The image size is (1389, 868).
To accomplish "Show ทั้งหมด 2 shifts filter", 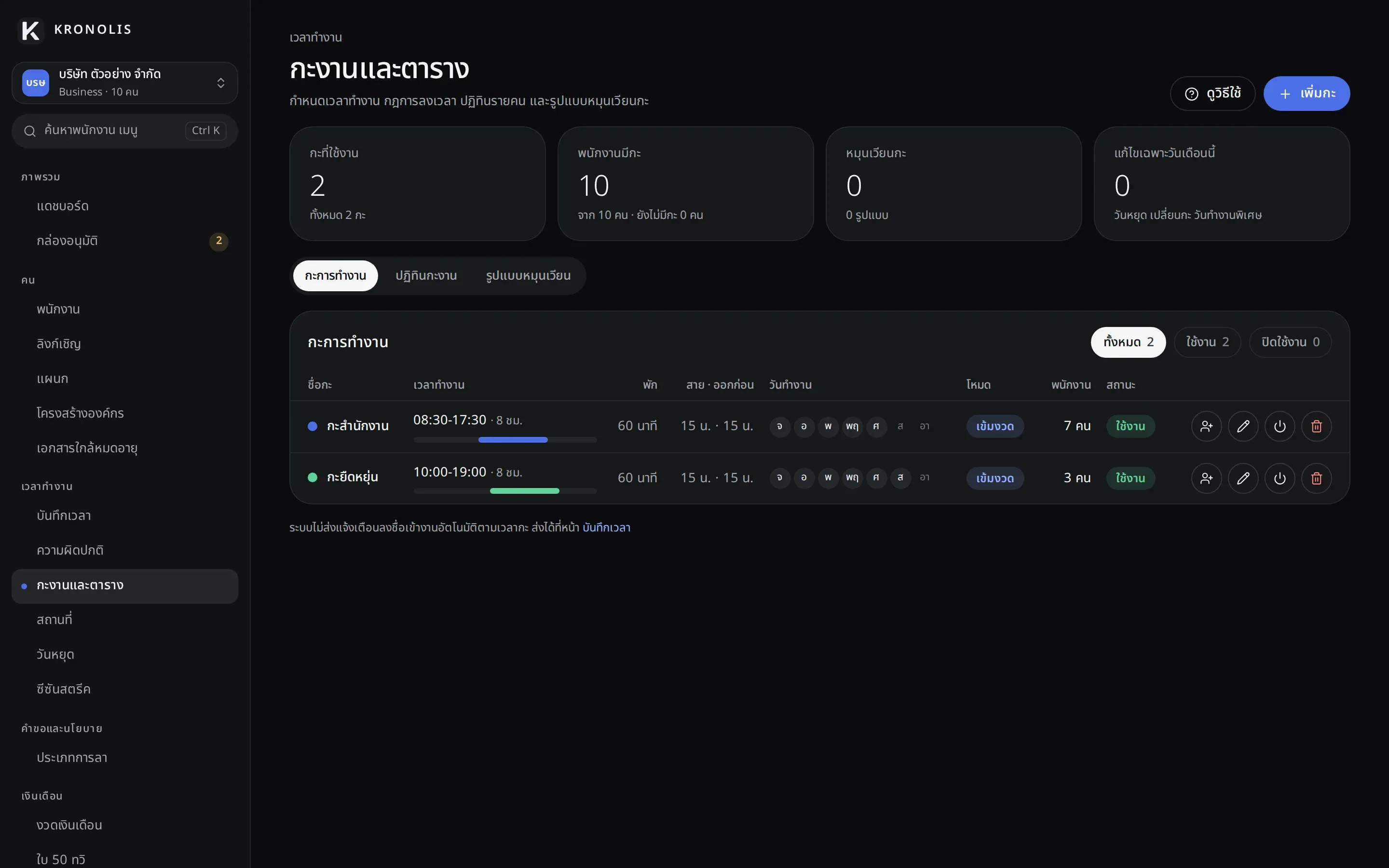I will coord(1128,342).
